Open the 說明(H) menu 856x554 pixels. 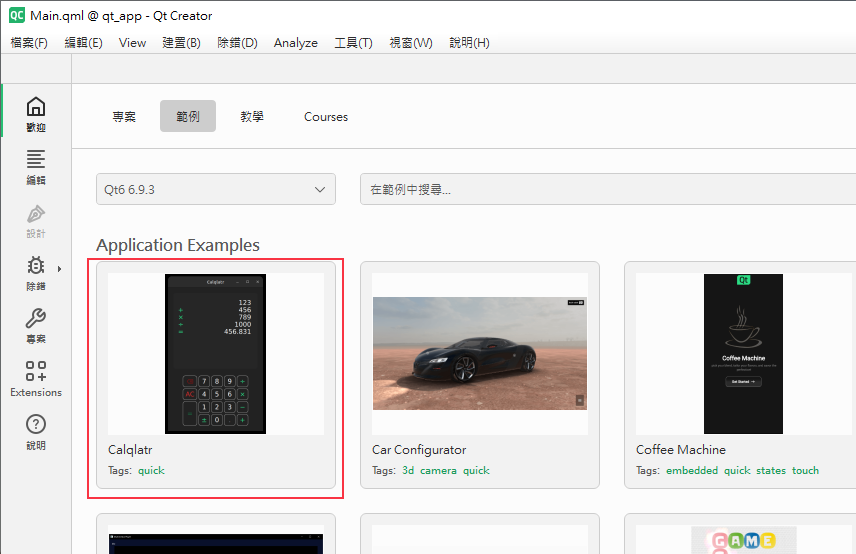click(469, 43)
